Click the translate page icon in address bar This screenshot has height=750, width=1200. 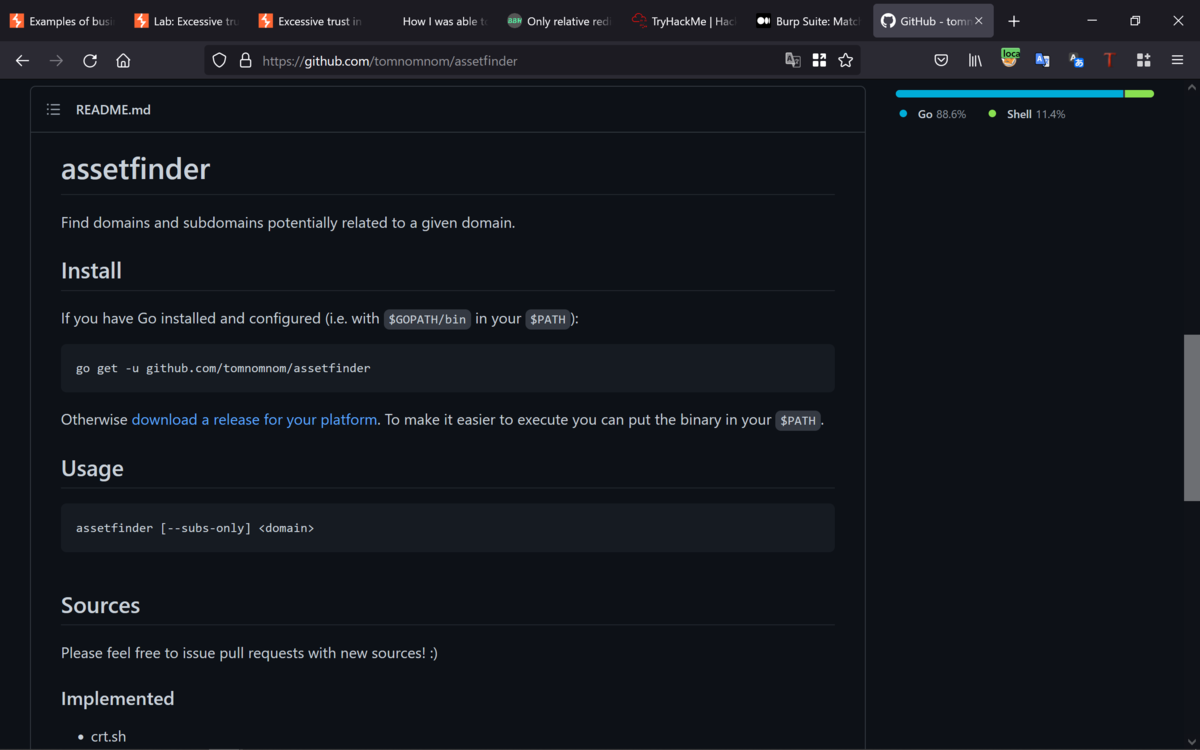coord(793,60)
